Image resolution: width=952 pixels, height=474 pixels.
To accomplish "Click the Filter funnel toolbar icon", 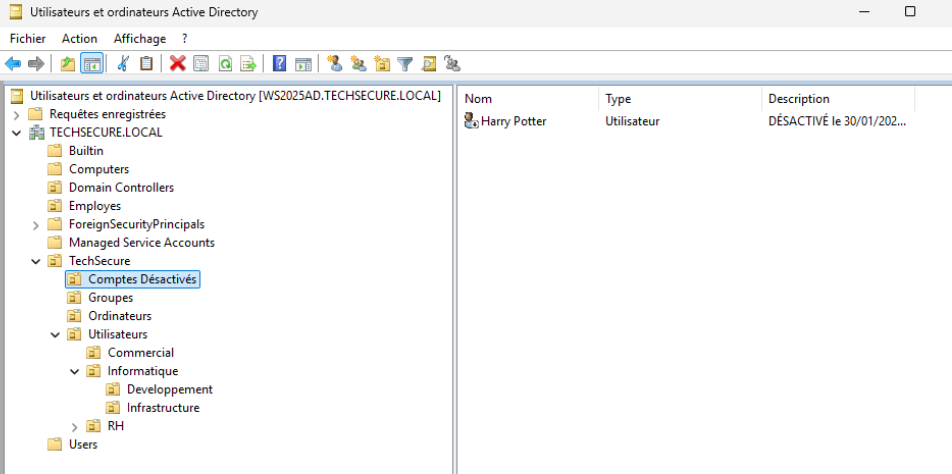I will 405,64.
